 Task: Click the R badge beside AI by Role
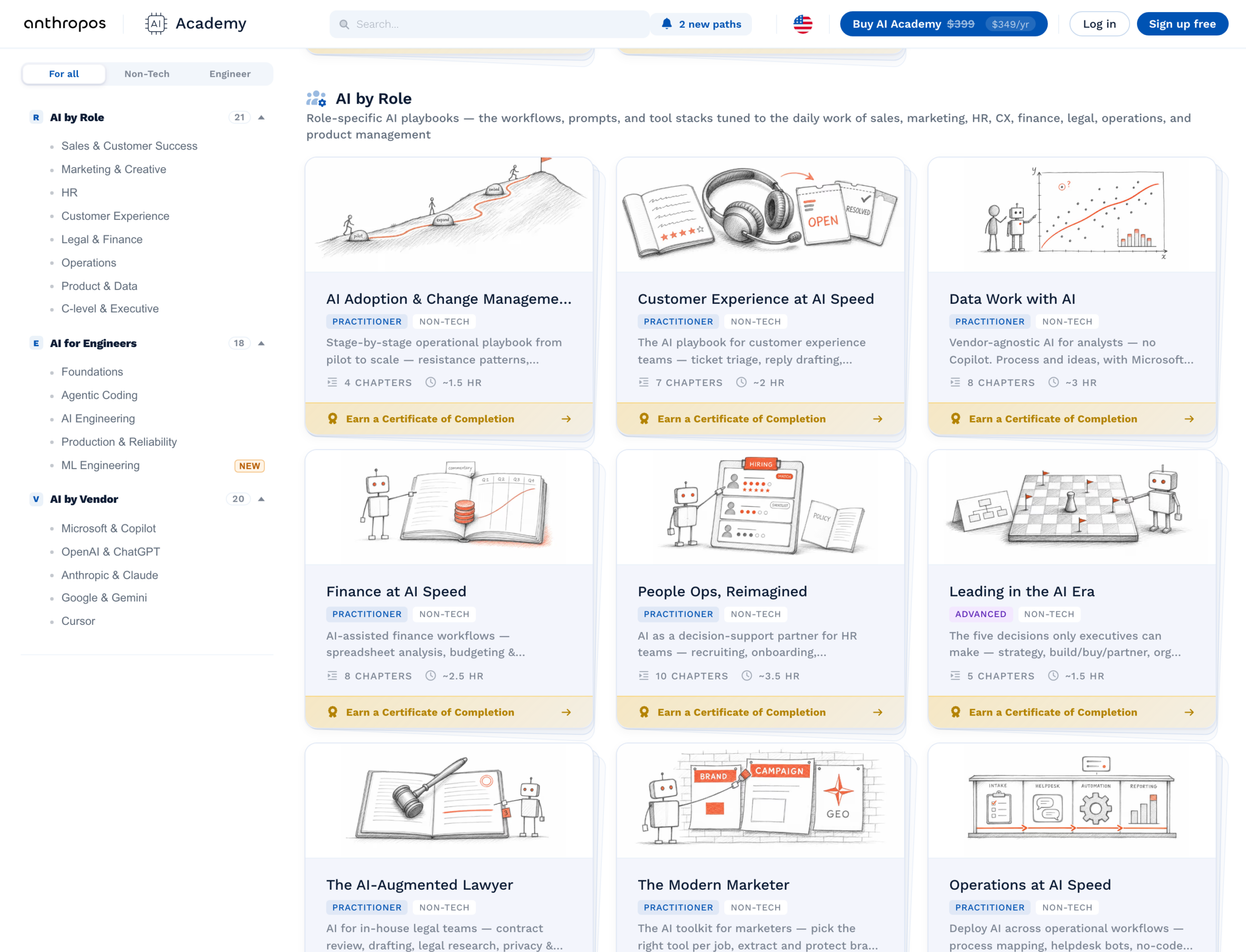(x=37, y=117)
